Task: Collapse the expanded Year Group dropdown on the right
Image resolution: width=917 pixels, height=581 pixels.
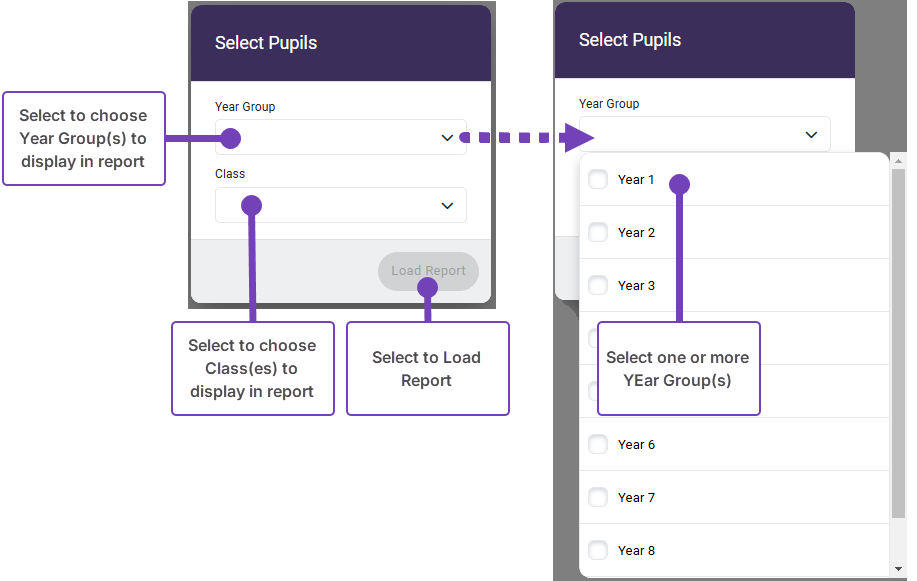Action: coord(704,133)
